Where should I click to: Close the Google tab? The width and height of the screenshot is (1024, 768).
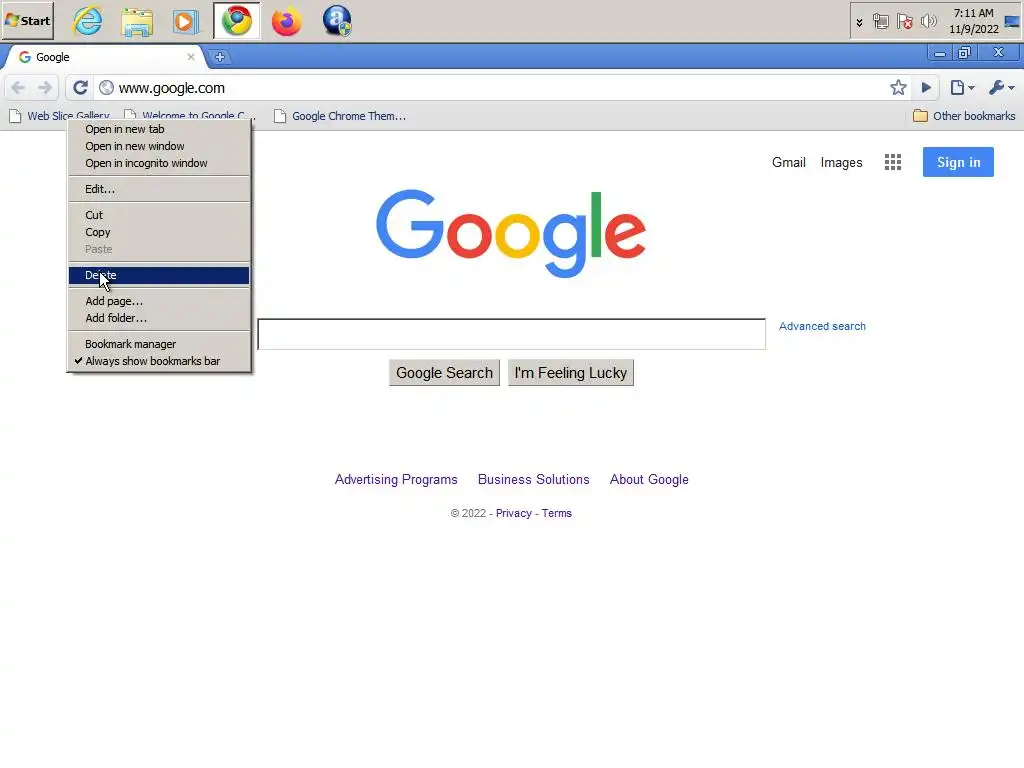(191, 57)
